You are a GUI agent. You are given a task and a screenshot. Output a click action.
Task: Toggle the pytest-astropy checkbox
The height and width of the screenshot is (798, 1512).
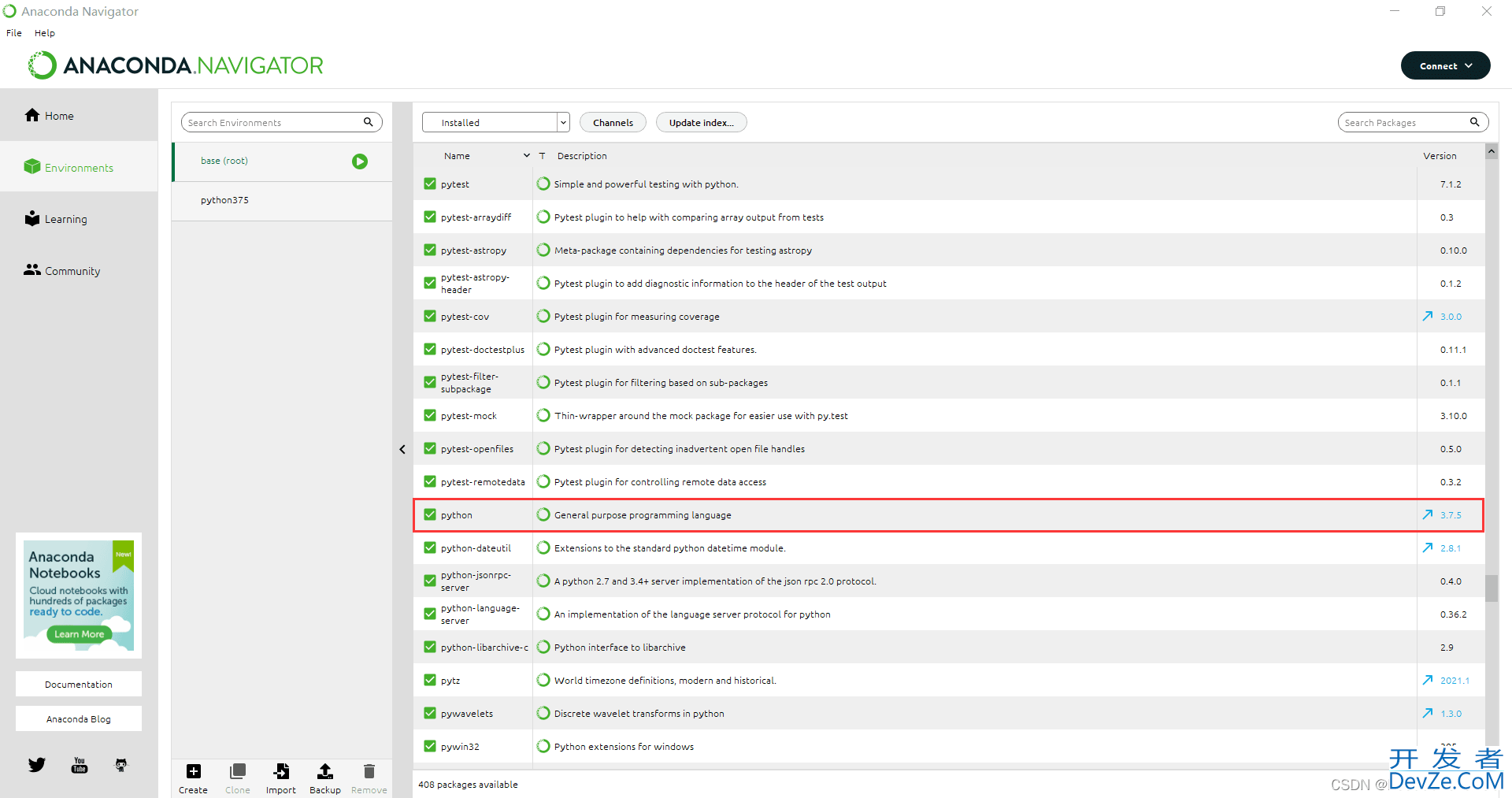430,250
